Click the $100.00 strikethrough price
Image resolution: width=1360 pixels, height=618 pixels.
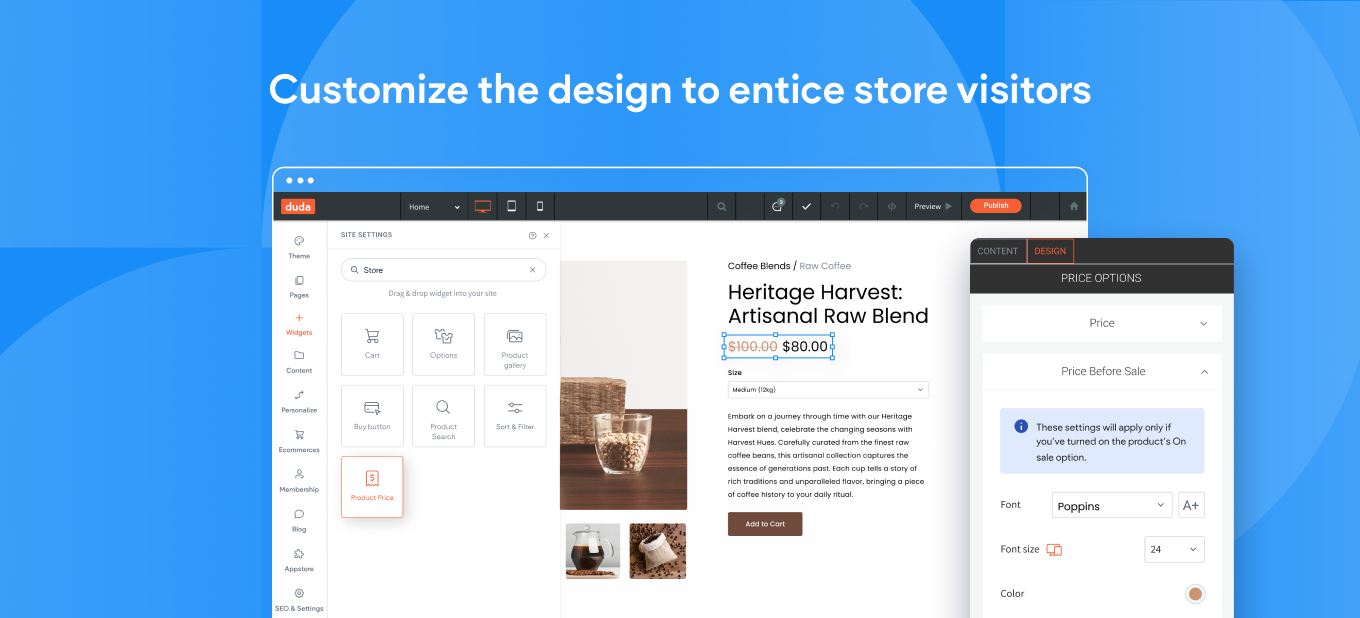click(753, 347)
